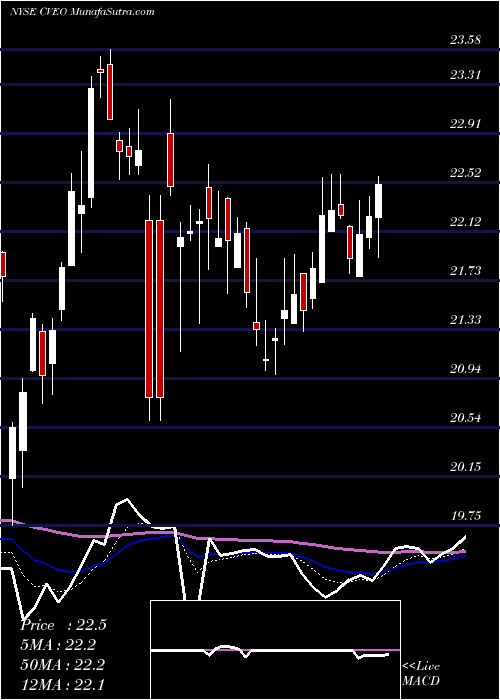Click the <<Live MACD label
The height and width of the screenshot is (700, 500).
(x=421, y=674)
